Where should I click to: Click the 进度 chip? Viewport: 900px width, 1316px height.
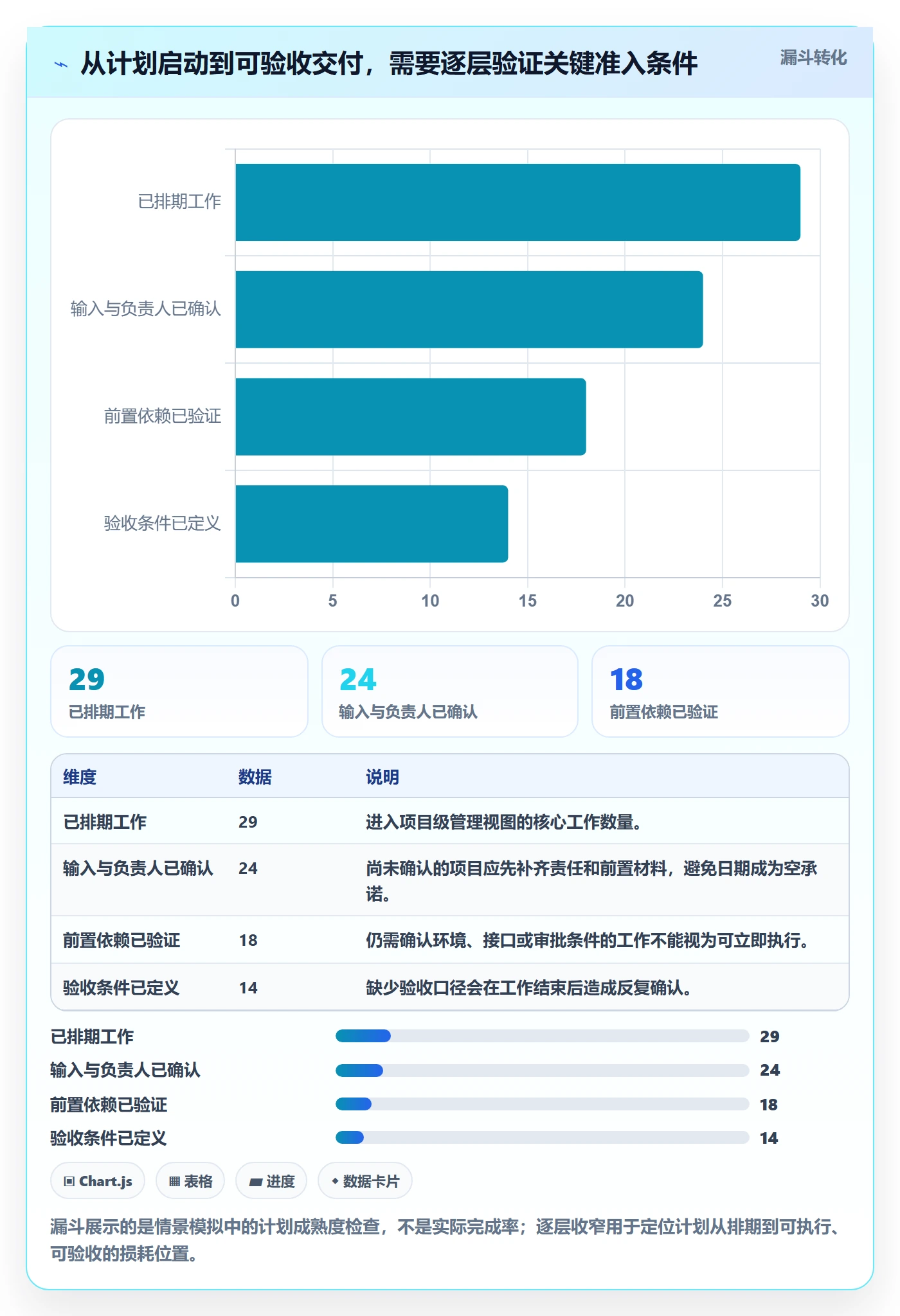click(271, 1181)
